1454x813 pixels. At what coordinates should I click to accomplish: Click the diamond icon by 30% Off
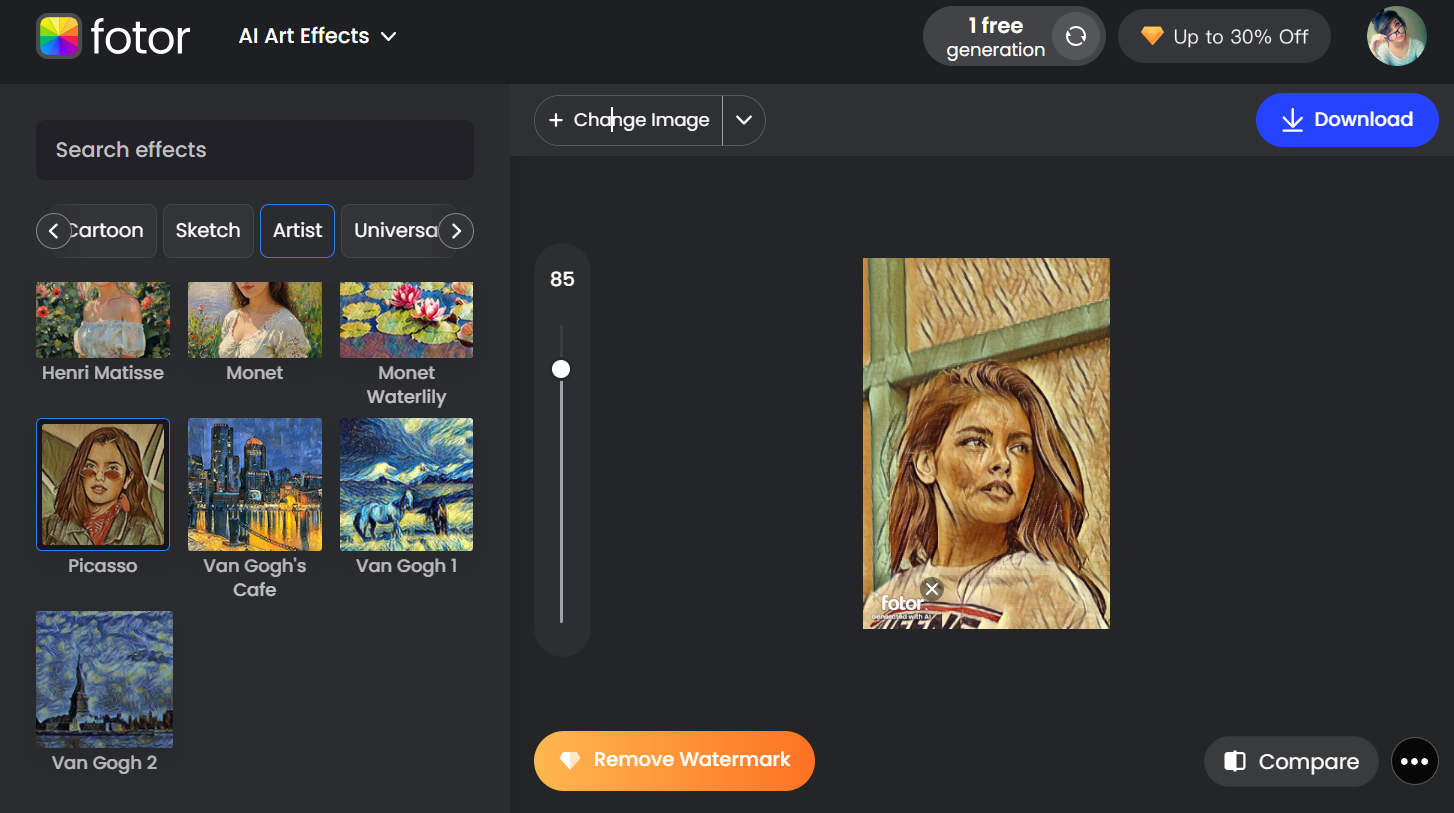(1152, 36)
